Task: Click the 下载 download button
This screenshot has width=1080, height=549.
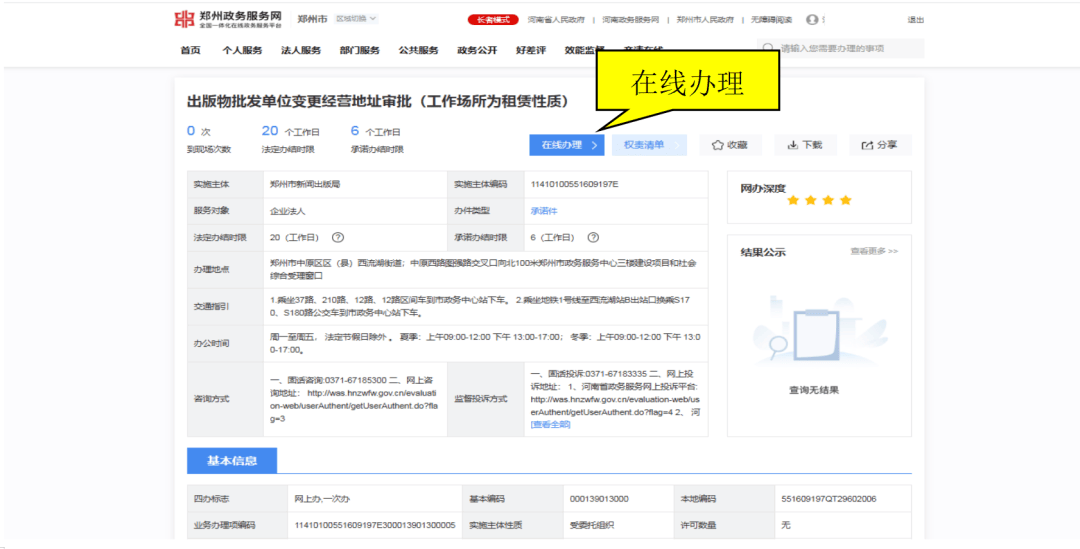Action: pyautogui.click(x=805, y=145)
